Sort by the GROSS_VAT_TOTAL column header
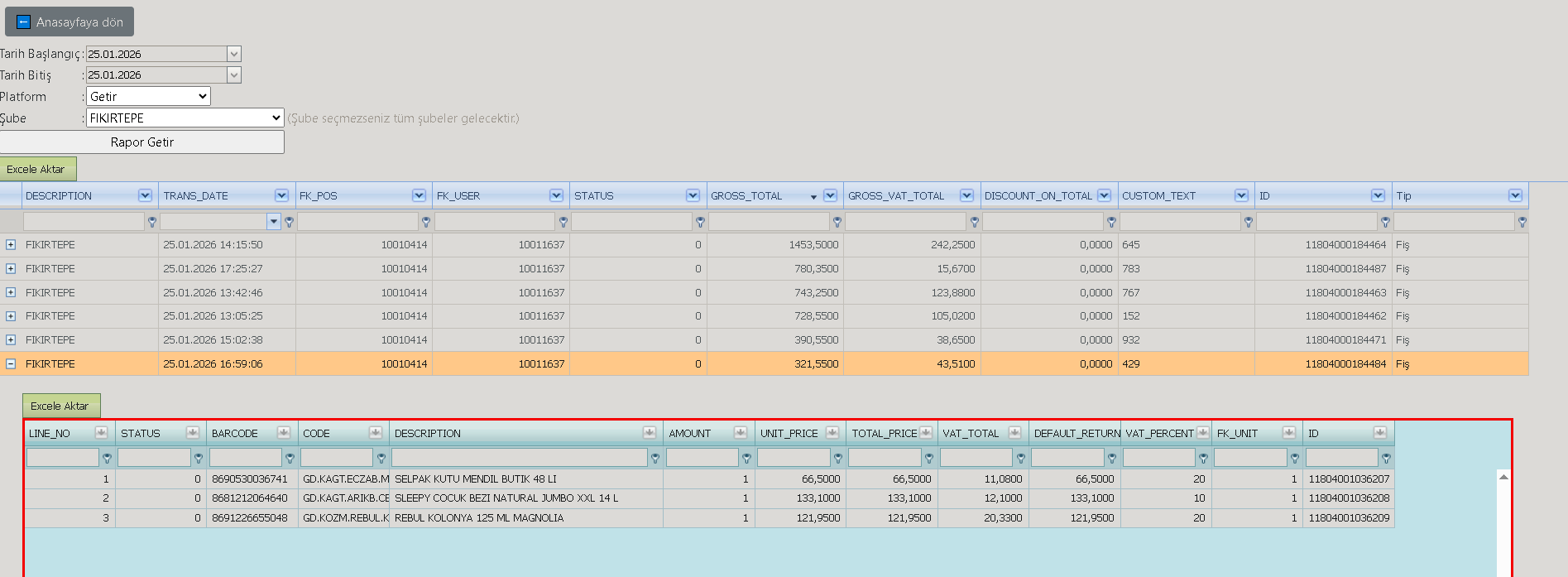The width and height of the screenshot is (1568, 577). [x=896, y=196]
